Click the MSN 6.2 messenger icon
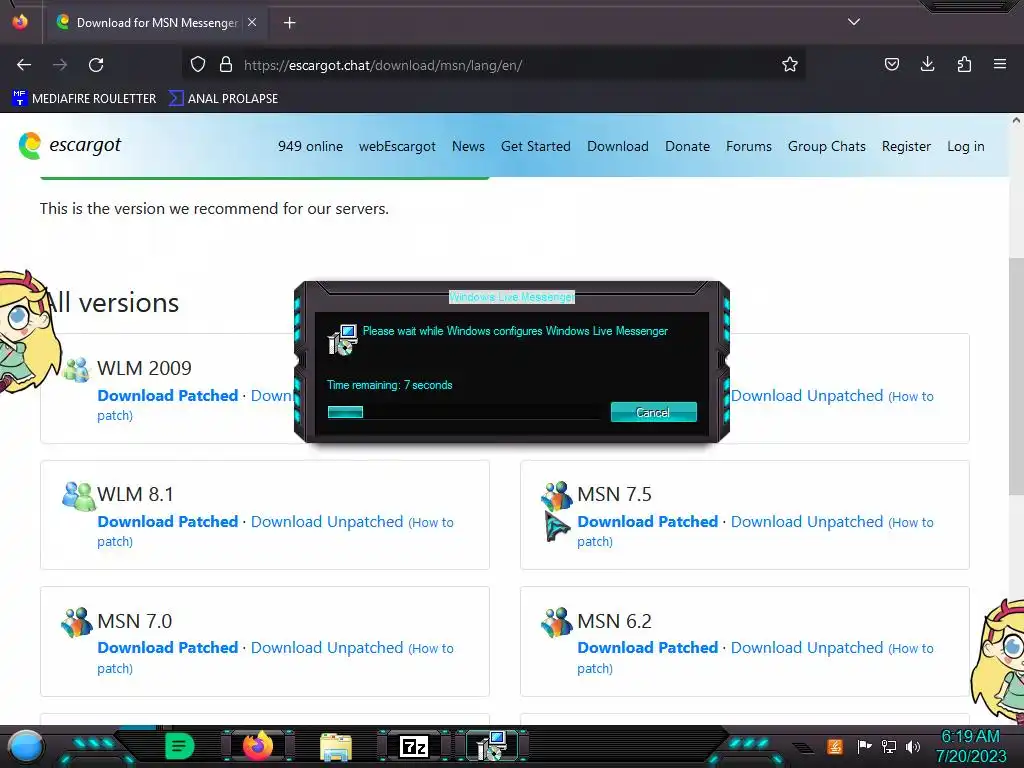This screenshot has height=768, width=1024. click(557, 622)
